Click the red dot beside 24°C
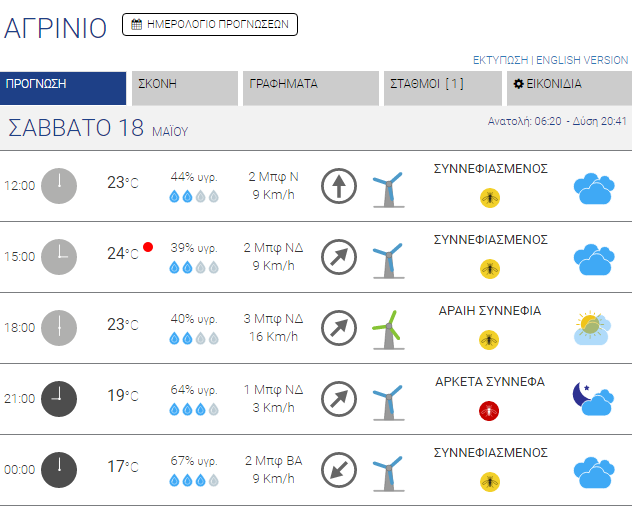 [148, 246]
